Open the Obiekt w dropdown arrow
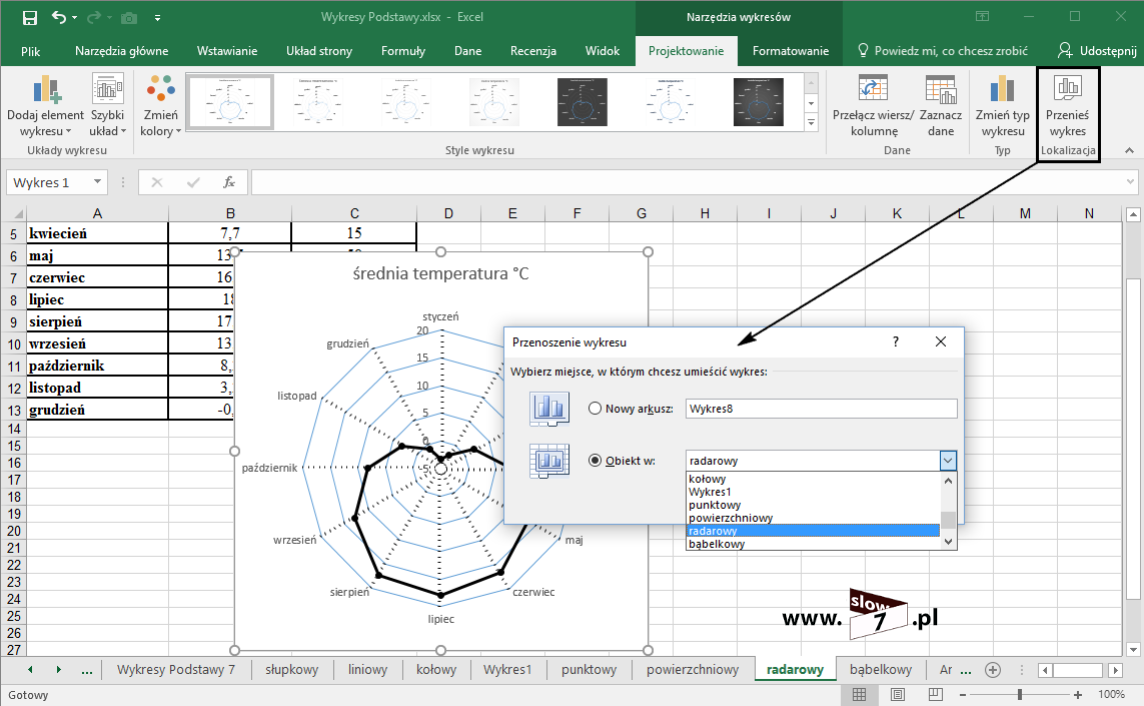The width and height of the screenshot is (1144, 706). pyautogui.click(x=948, y=461)
